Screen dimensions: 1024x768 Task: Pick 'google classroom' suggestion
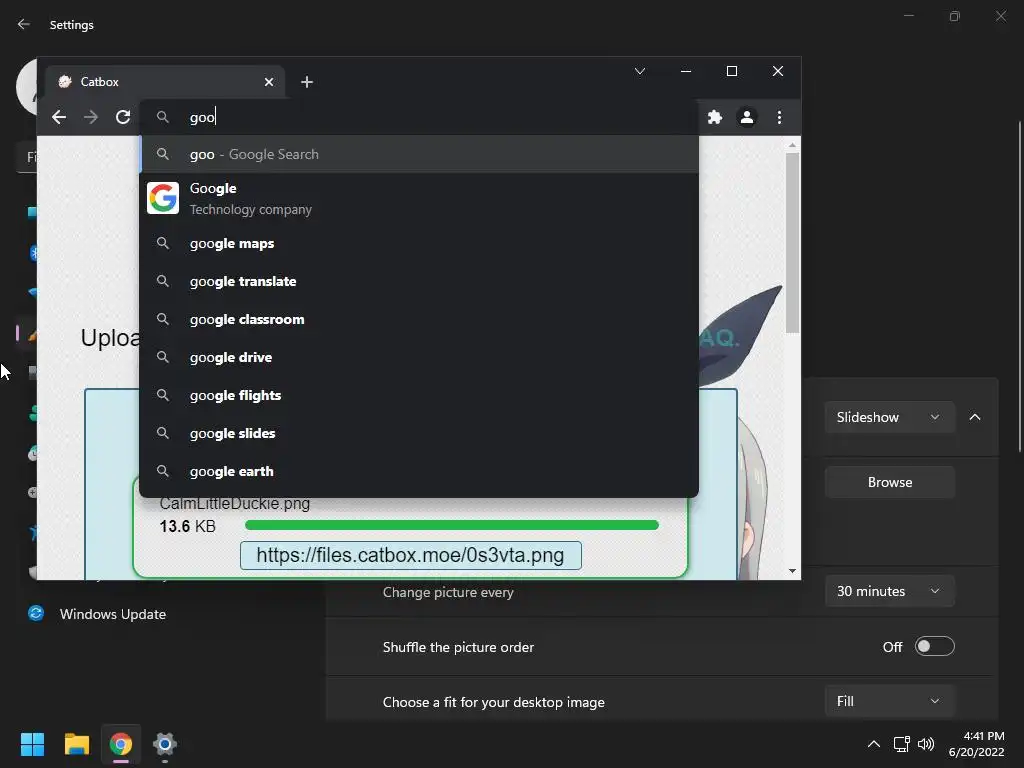pos(419,319)
